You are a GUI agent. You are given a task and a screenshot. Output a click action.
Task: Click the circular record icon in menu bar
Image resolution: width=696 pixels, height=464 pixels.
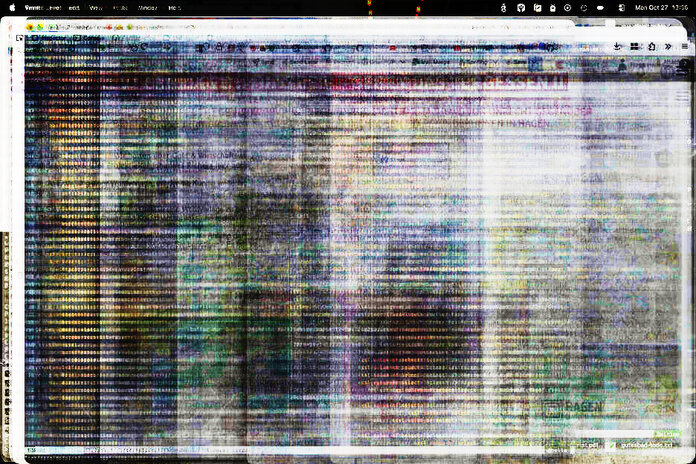point(567,7)
